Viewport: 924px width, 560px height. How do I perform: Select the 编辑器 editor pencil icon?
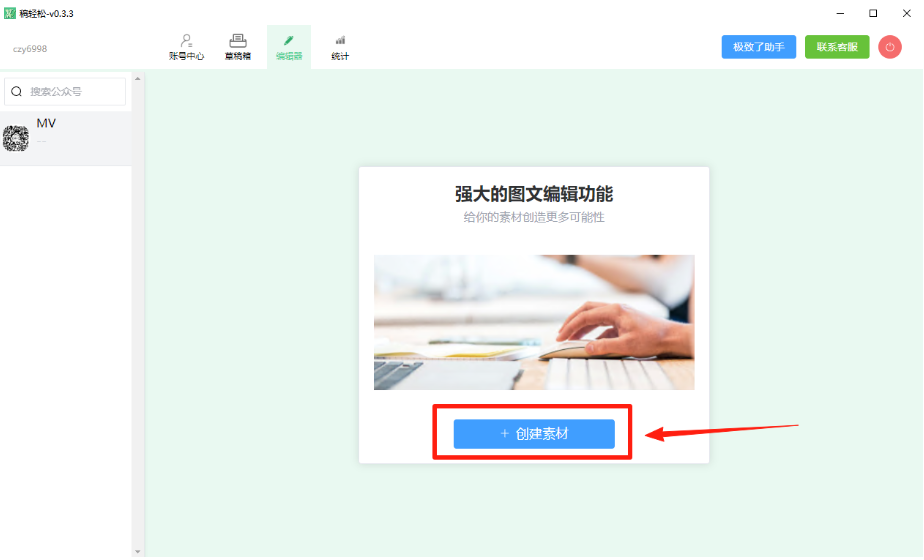pyautogui.click(x=289, y=41)
